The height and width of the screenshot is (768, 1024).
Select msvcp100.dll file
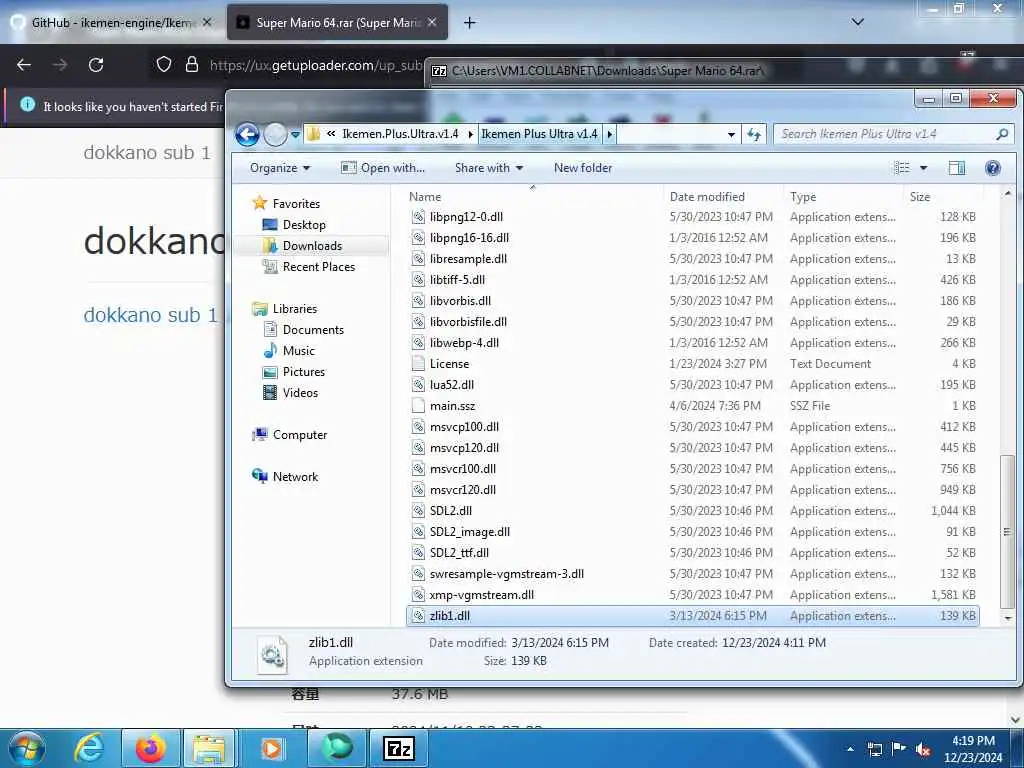[x=464, y=426]
